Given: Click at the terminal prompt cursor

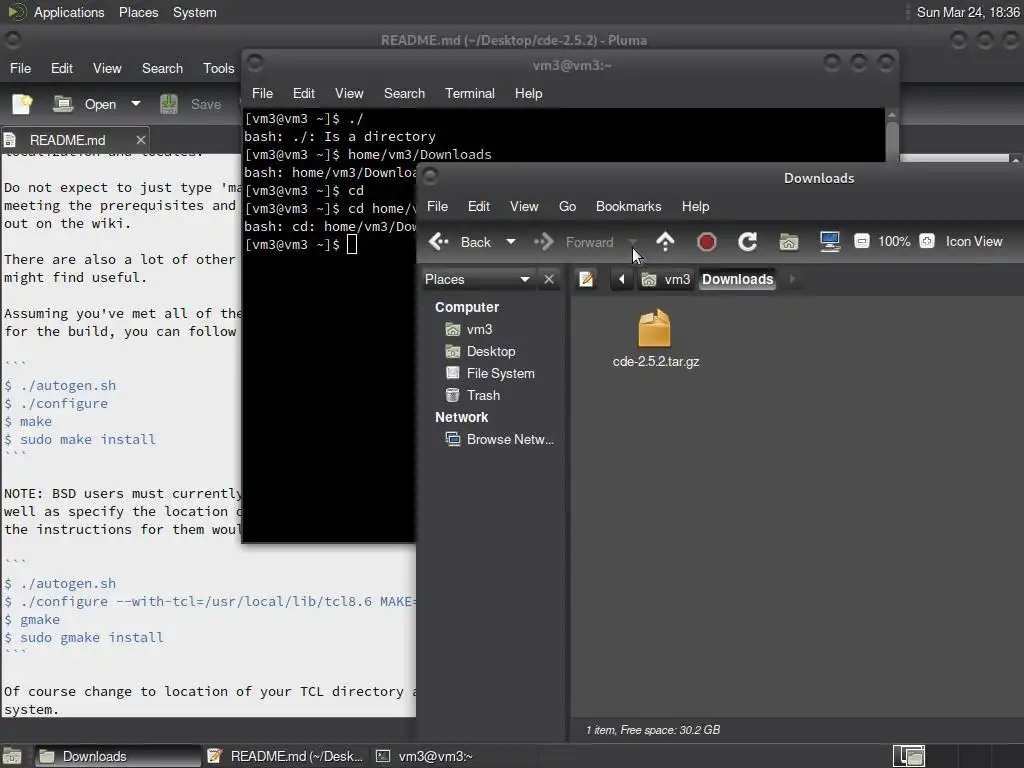Looking at the screenshot, I should 352,245.
